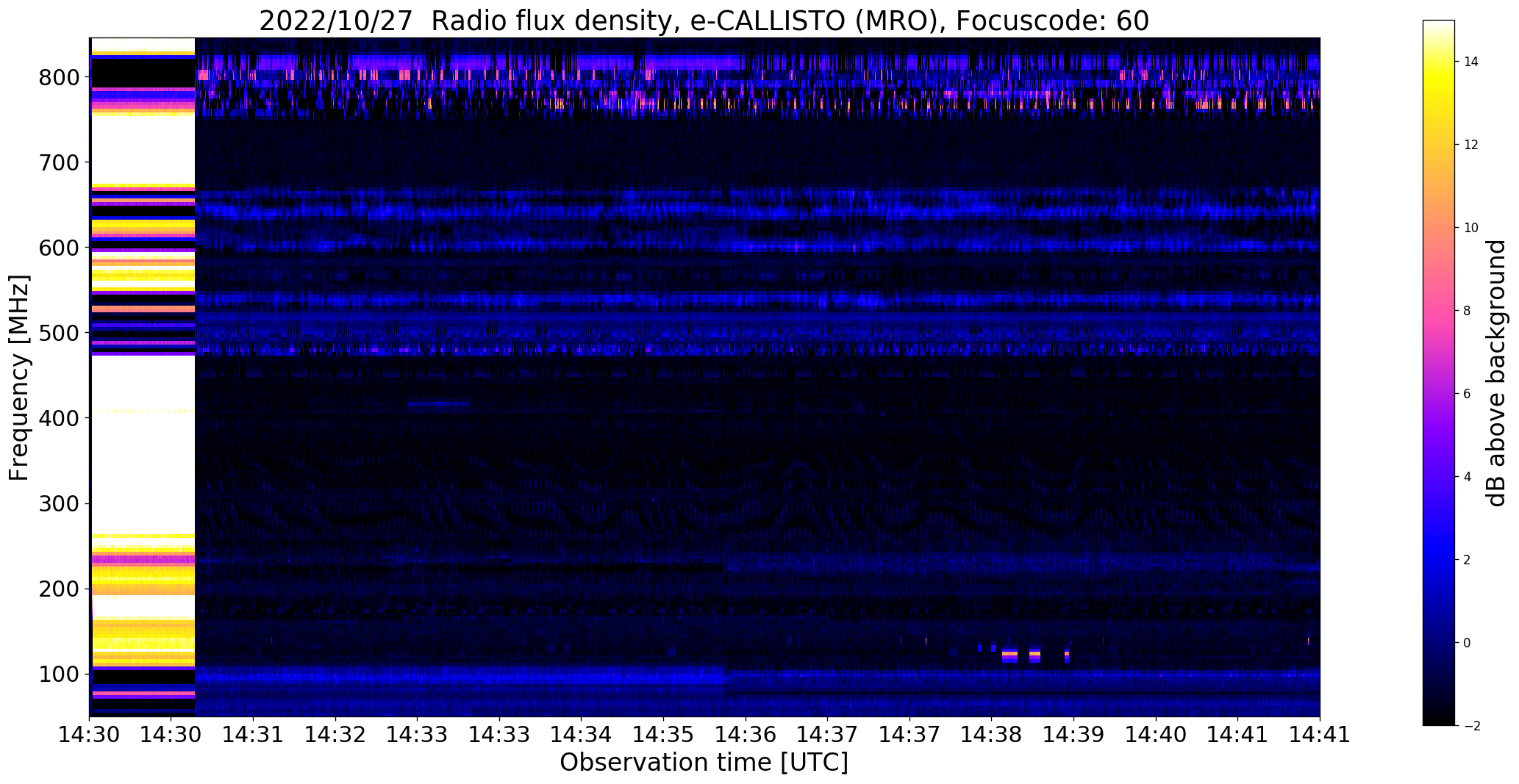Click the 'Frequency [MHz]' y-axis label
The height and width of the screenshot is (784, 1519).
pyautogui.click(x=19, y=378)
